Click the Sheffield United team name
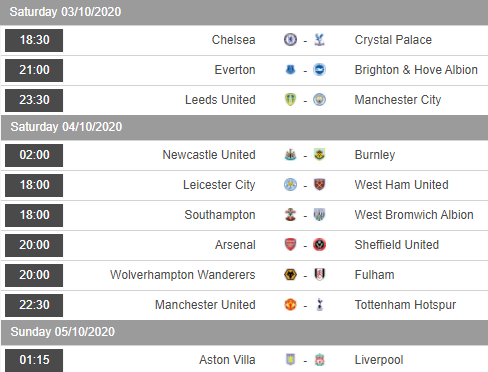 (x=397, y=245)
